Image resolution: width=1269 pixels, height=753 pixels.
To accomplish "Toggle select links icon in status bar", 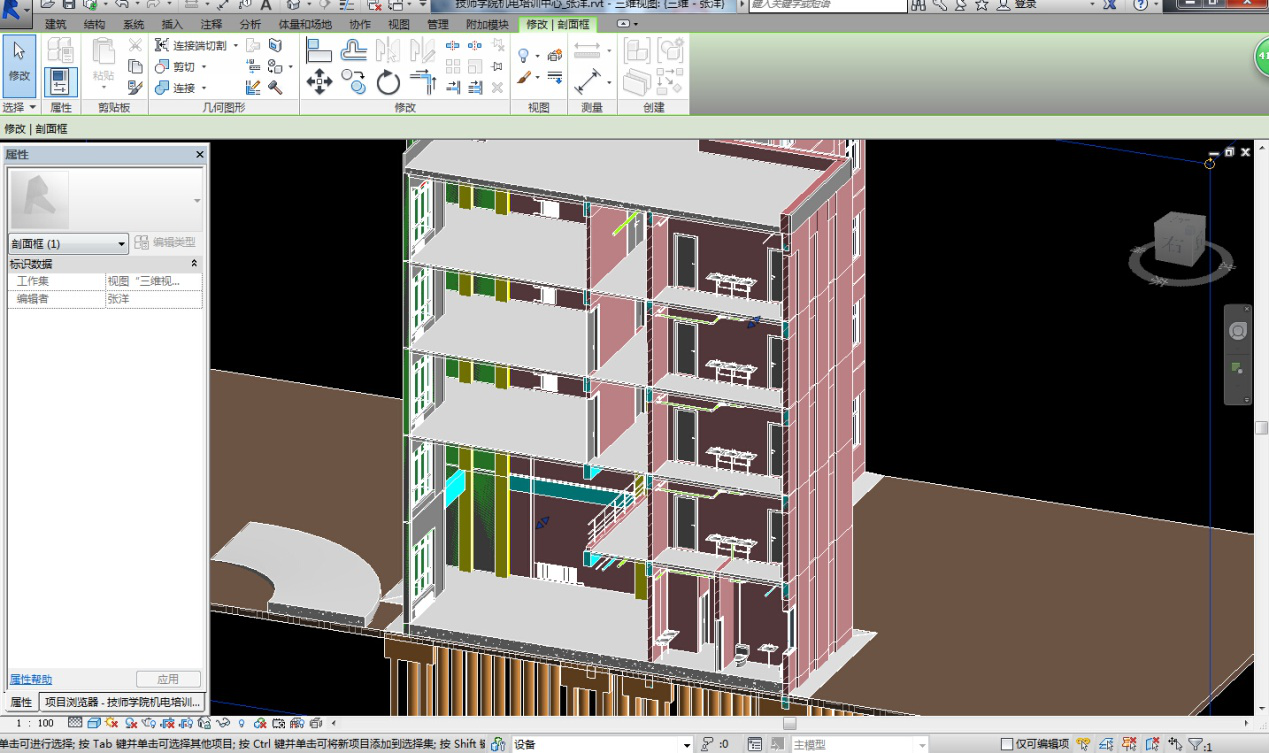I will coord(1083,744).
